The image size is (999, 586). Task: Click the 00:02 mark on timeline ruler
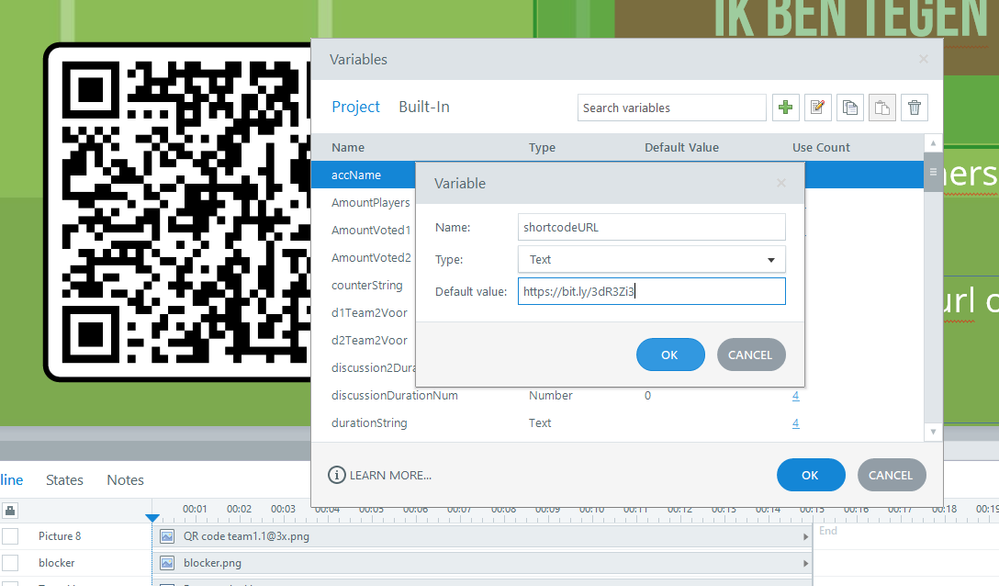(x=239, y=509)
